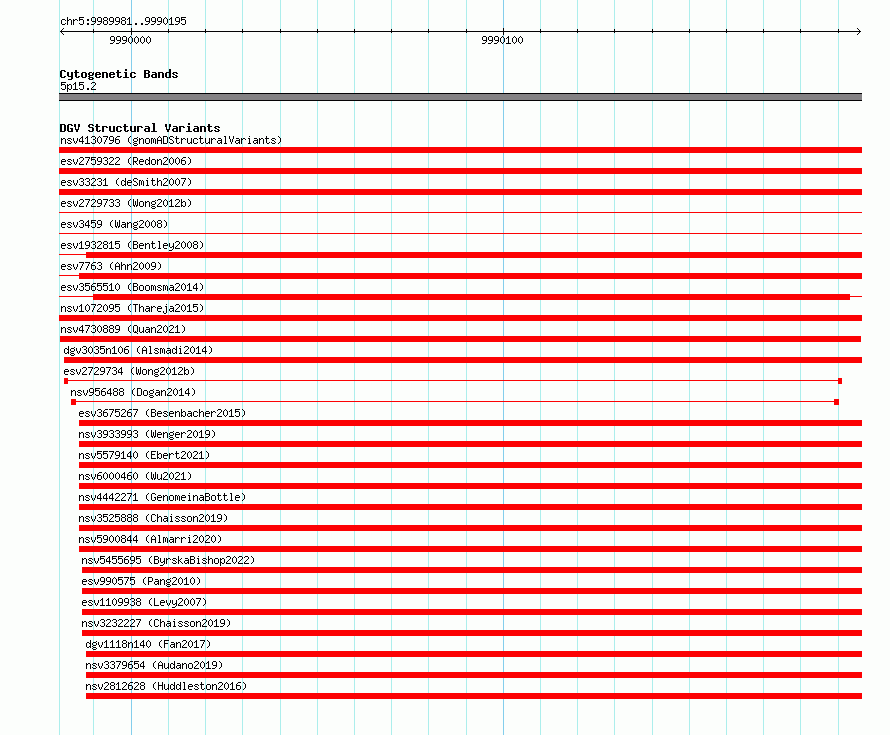Screen dimensions: 890x735
Task: Open nsv3379654 (Audano2019) variant details
Action: pos(154,665)
